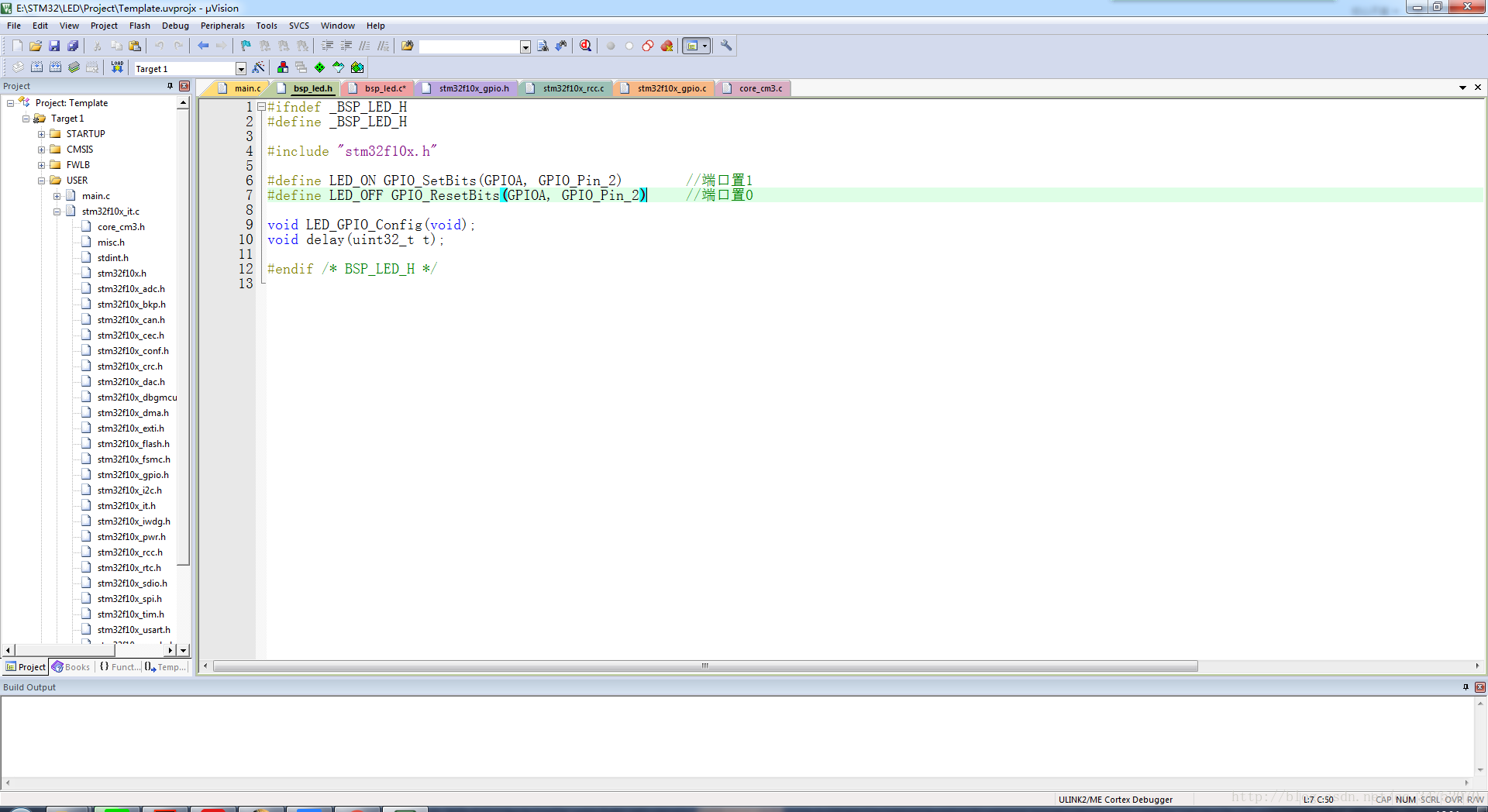The width and height of the screenshot is (1488, 812).
Task: Open the File menu
Action: [14, 26]
